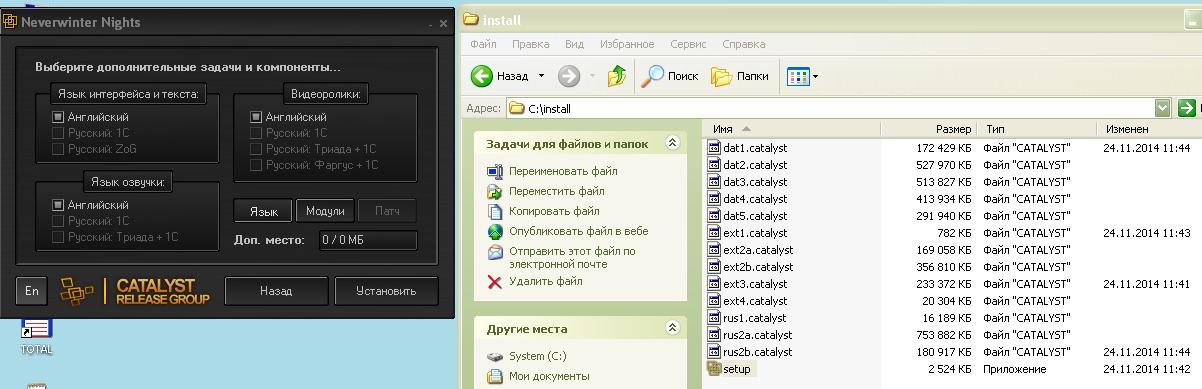This screenshot has width=1202, height=389.
Task: Select the ext3.catalyst file
Action: point(747,283)
